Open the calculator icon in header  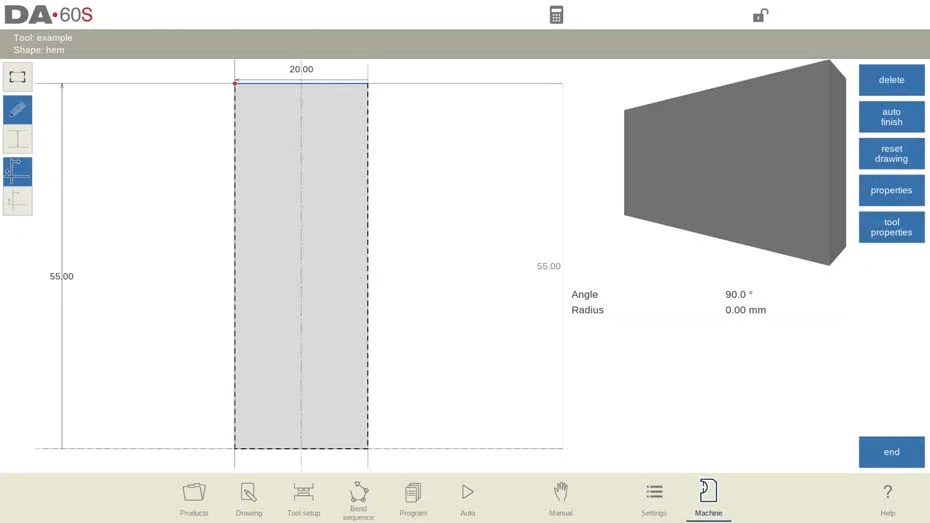pos(556,15)
